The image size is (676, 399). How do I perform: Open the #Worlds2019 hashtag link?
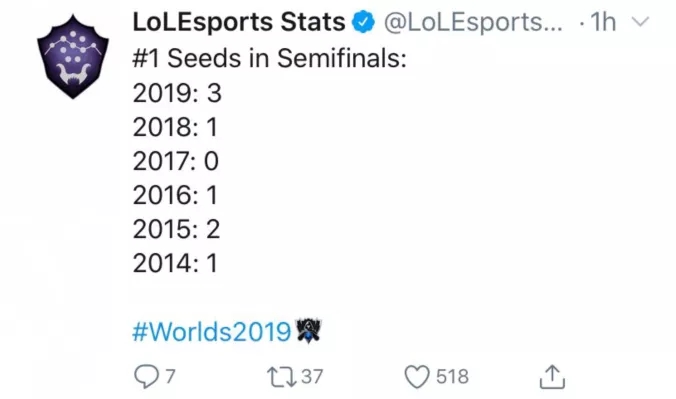click(212, 331)
